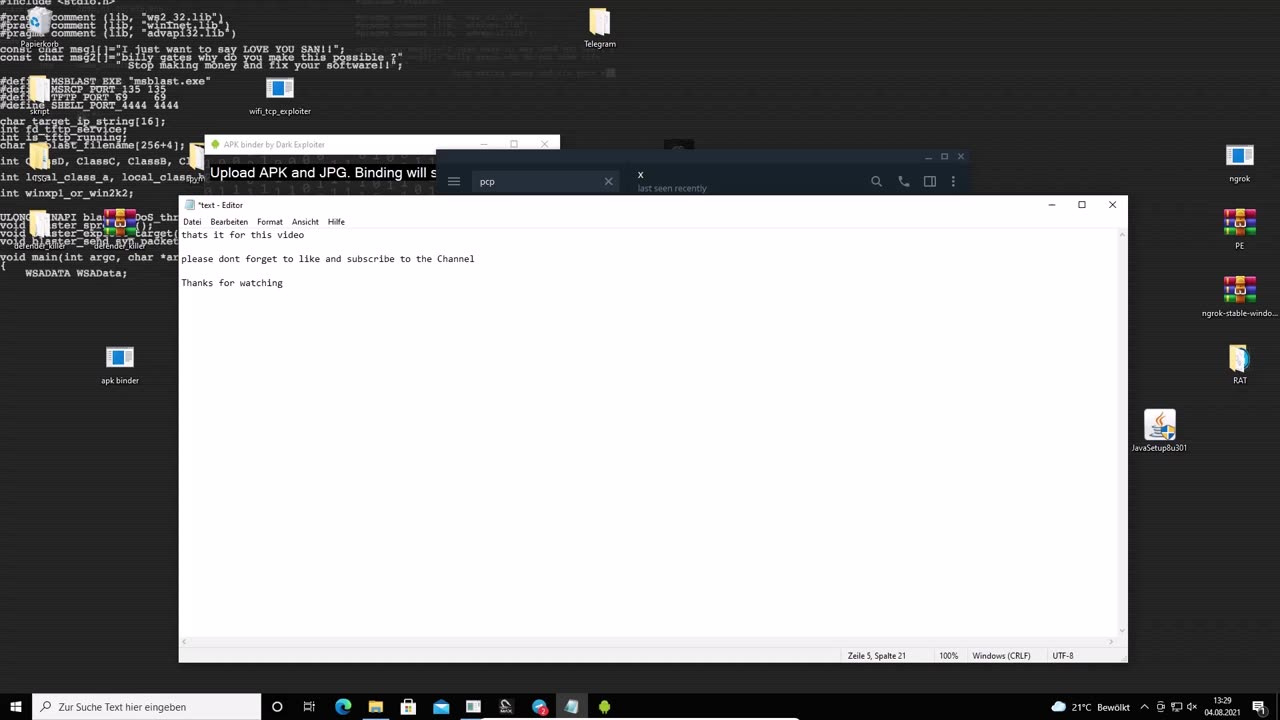
Task: Open Cortana from the taskbar
Action: coord(277,707)
